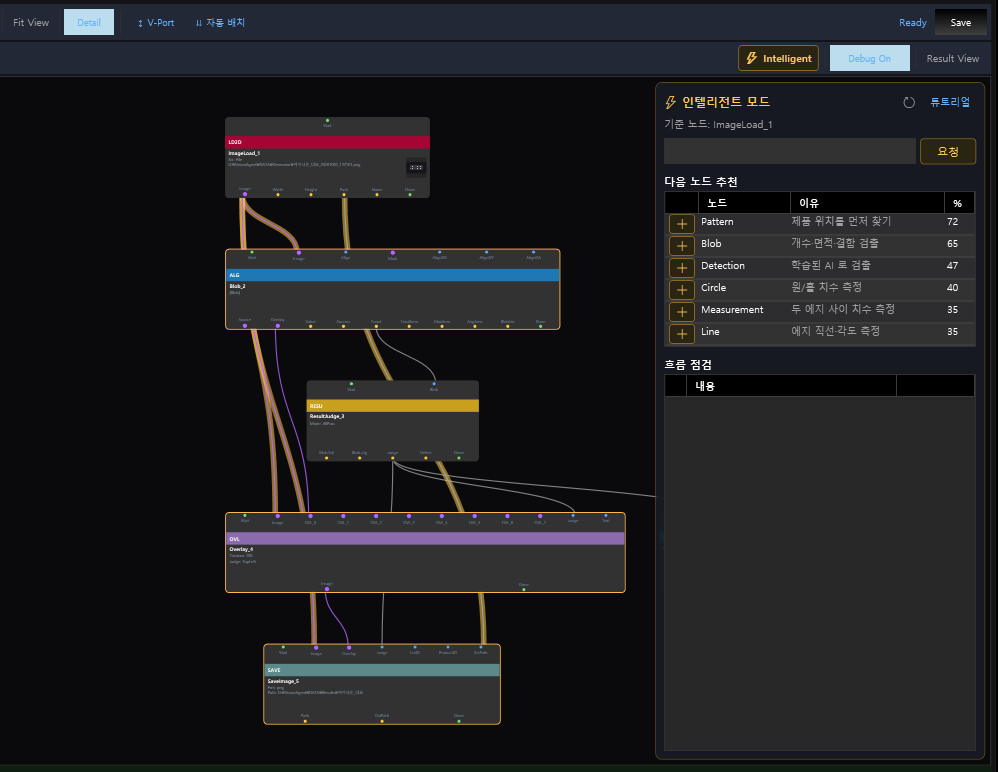998x772 pixels.
Task: Toggle V-Port orientation
Action: pos(155,22)
